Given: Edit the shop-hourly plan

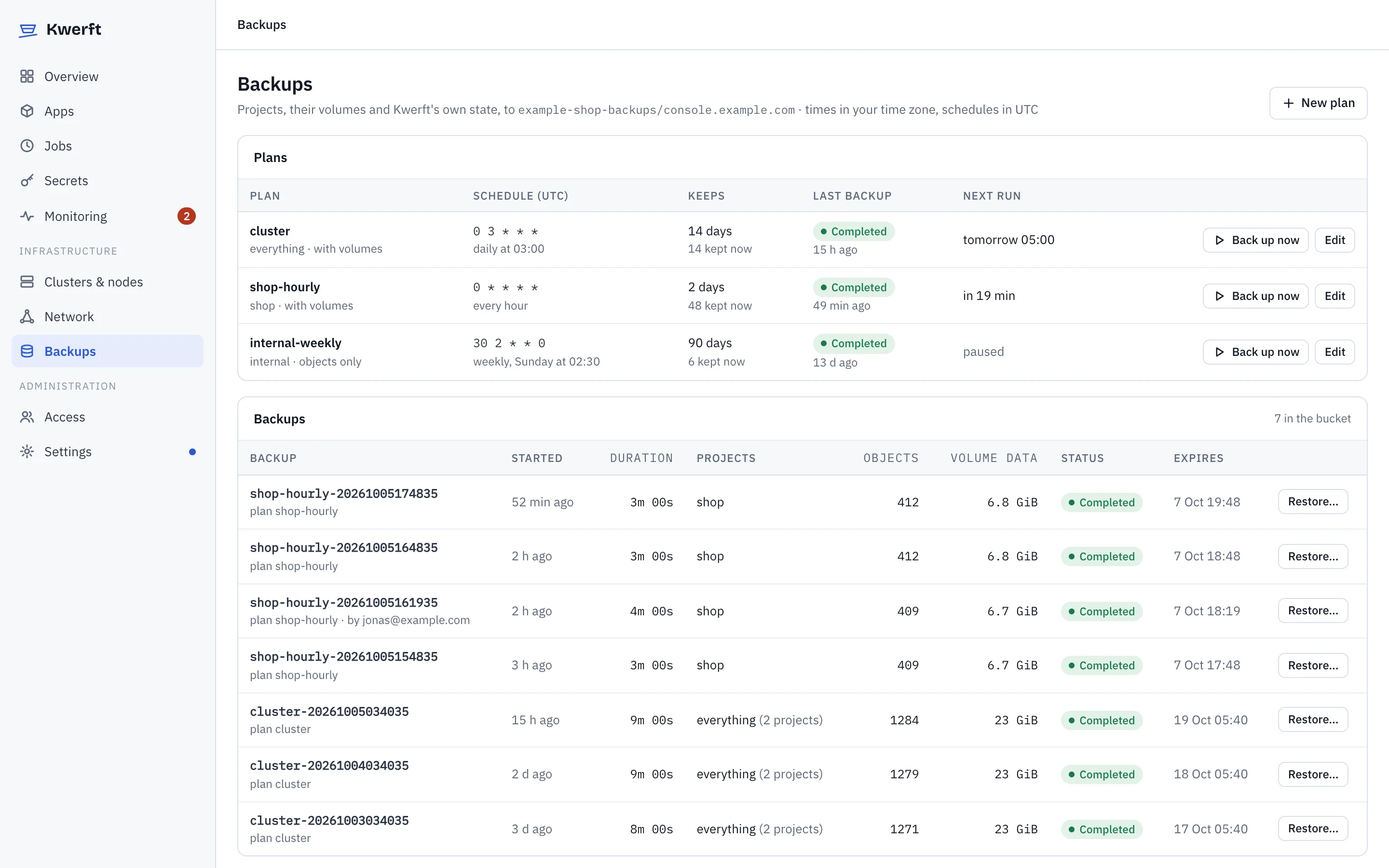Looking at the screenshot, I should pyautogui.click(x=1335, y=296).
